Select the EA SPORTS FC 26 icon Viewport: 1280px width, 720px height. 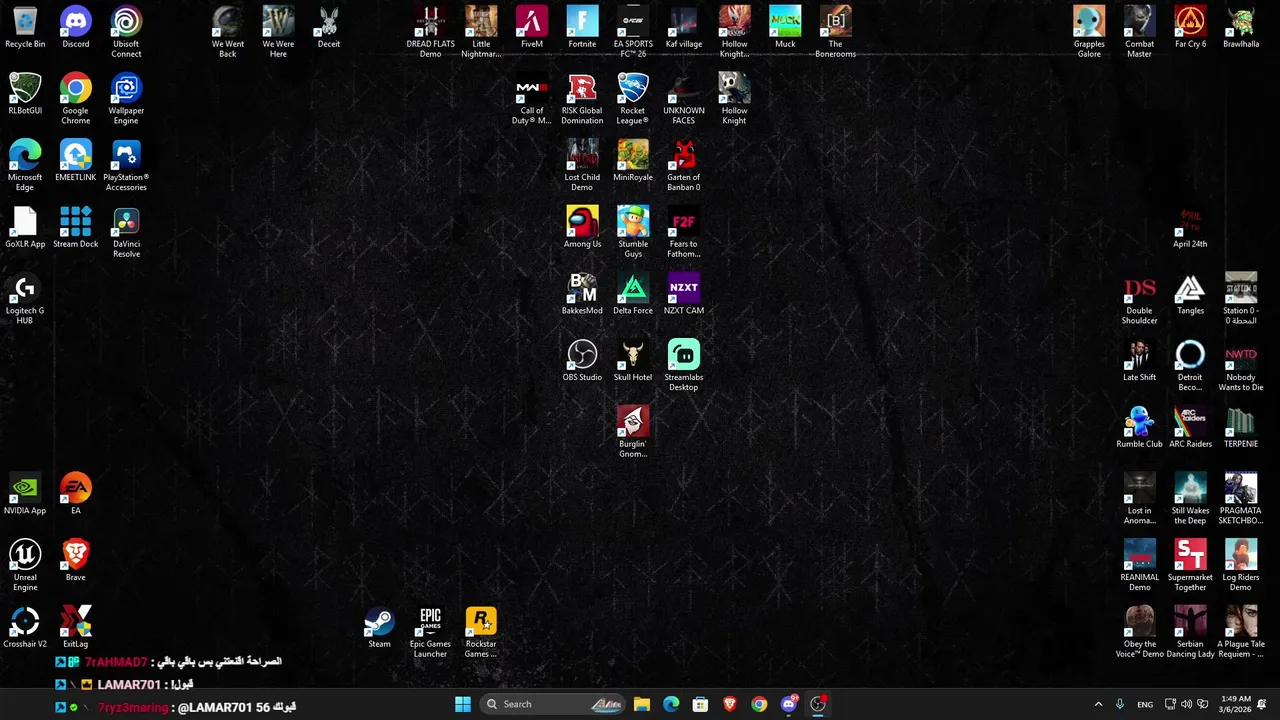coord(633,32)
